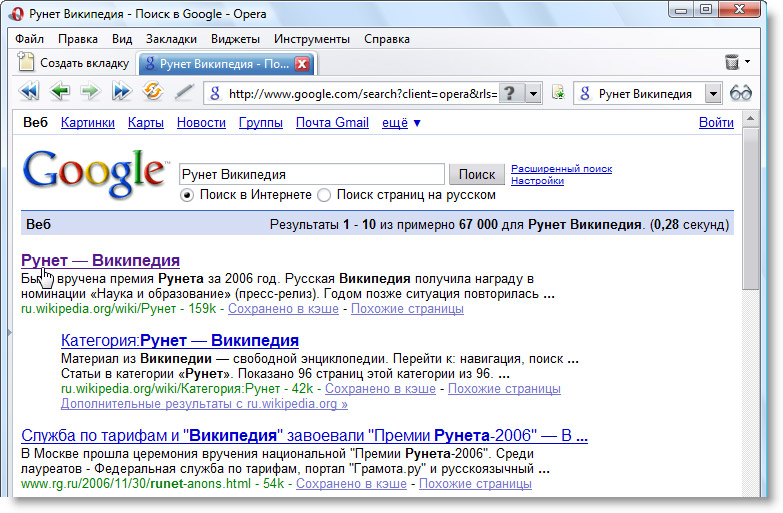The width and height of the screenshot is (783, 513).
Task: Open the Картинки link
Action: click(x=88, y=123)
